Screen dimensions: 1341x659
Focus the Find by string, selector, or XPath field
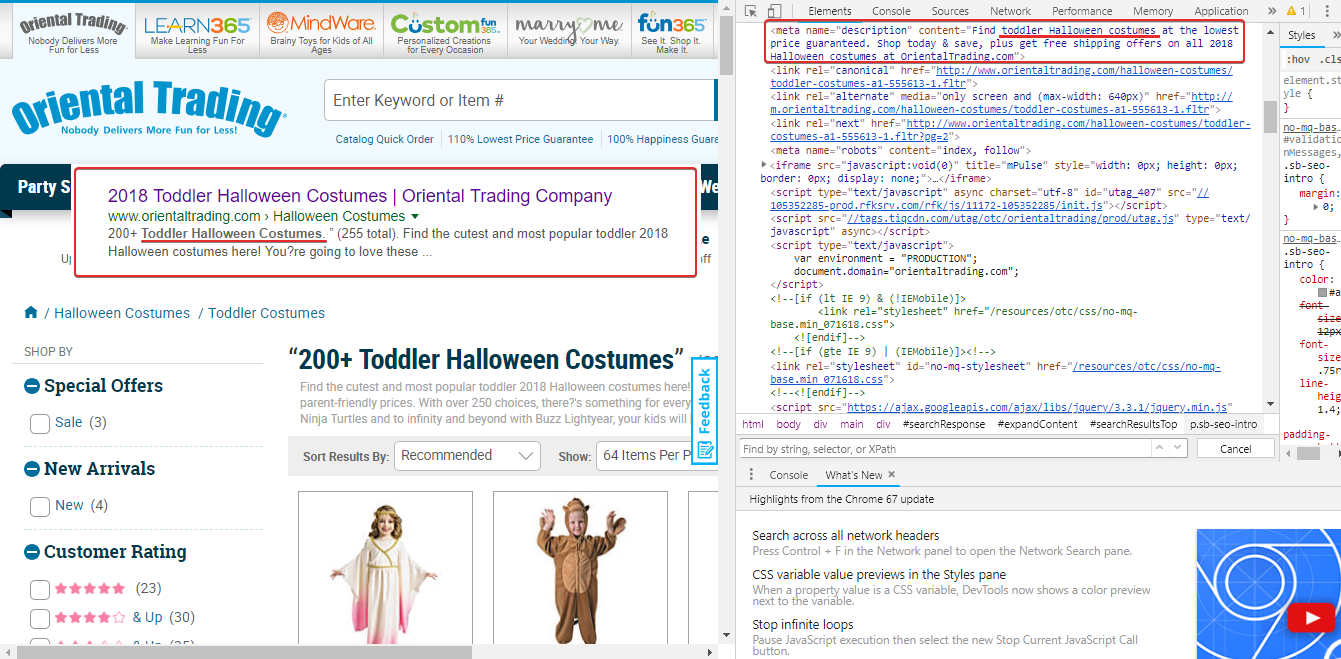tap(946, 449)
